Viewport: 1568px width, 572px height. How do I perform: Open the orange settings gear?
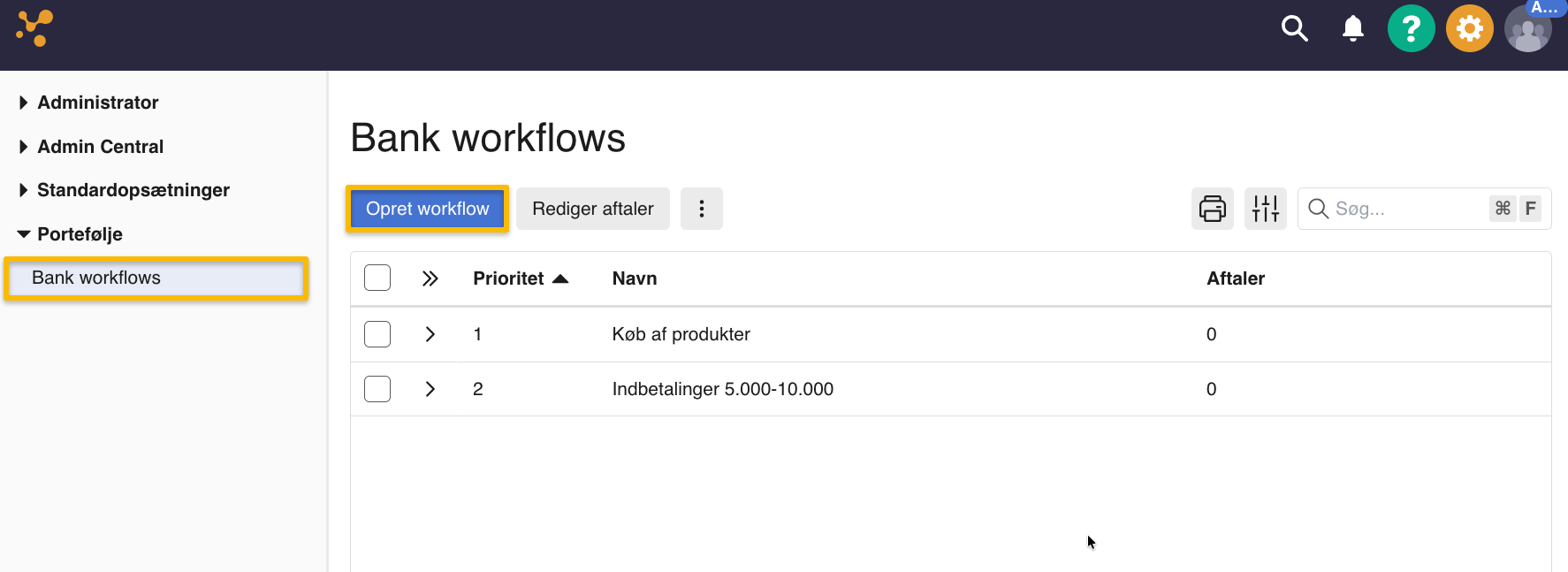coord(1469,28)
